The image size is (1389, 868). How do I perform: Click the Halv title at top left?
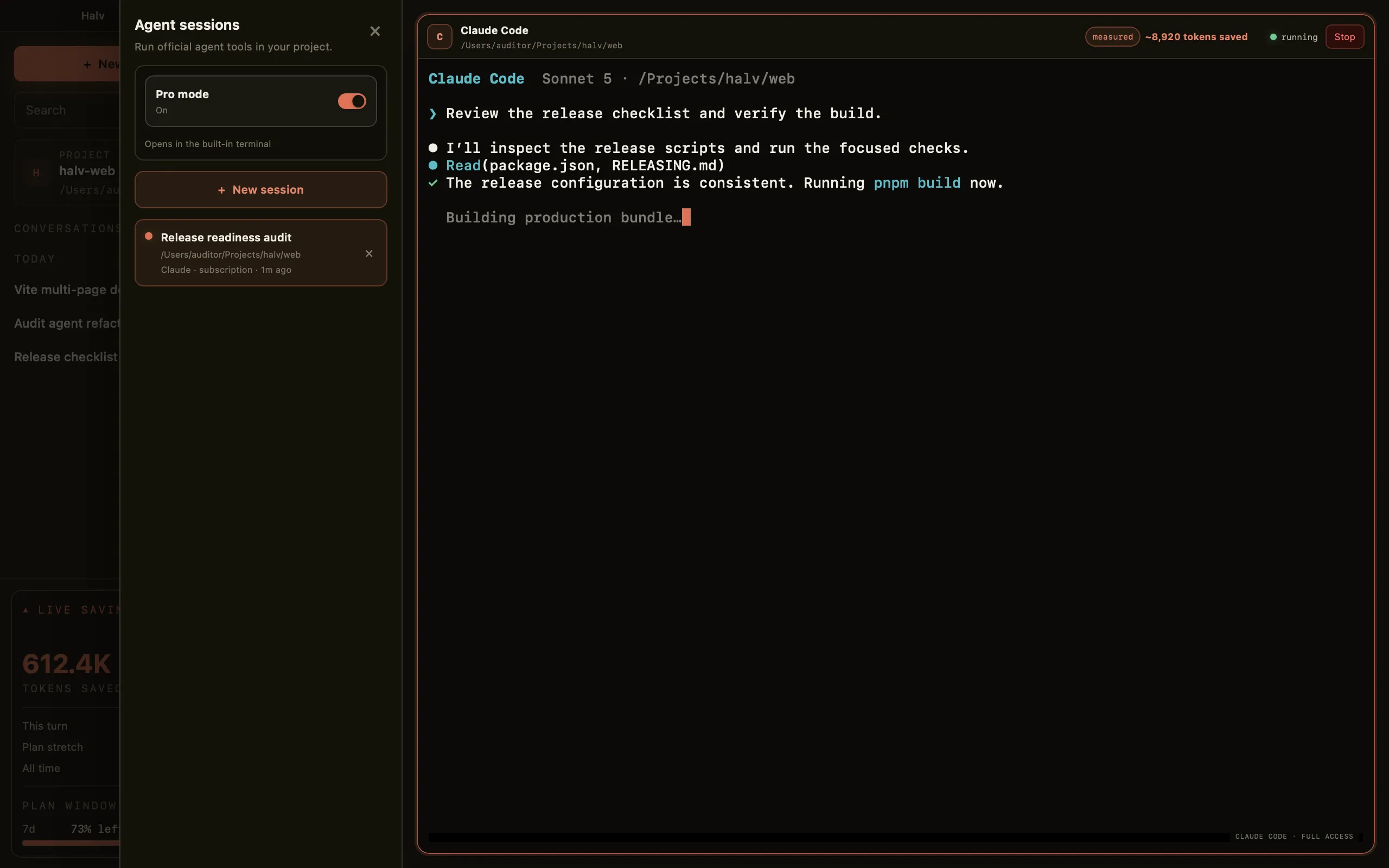92,16
